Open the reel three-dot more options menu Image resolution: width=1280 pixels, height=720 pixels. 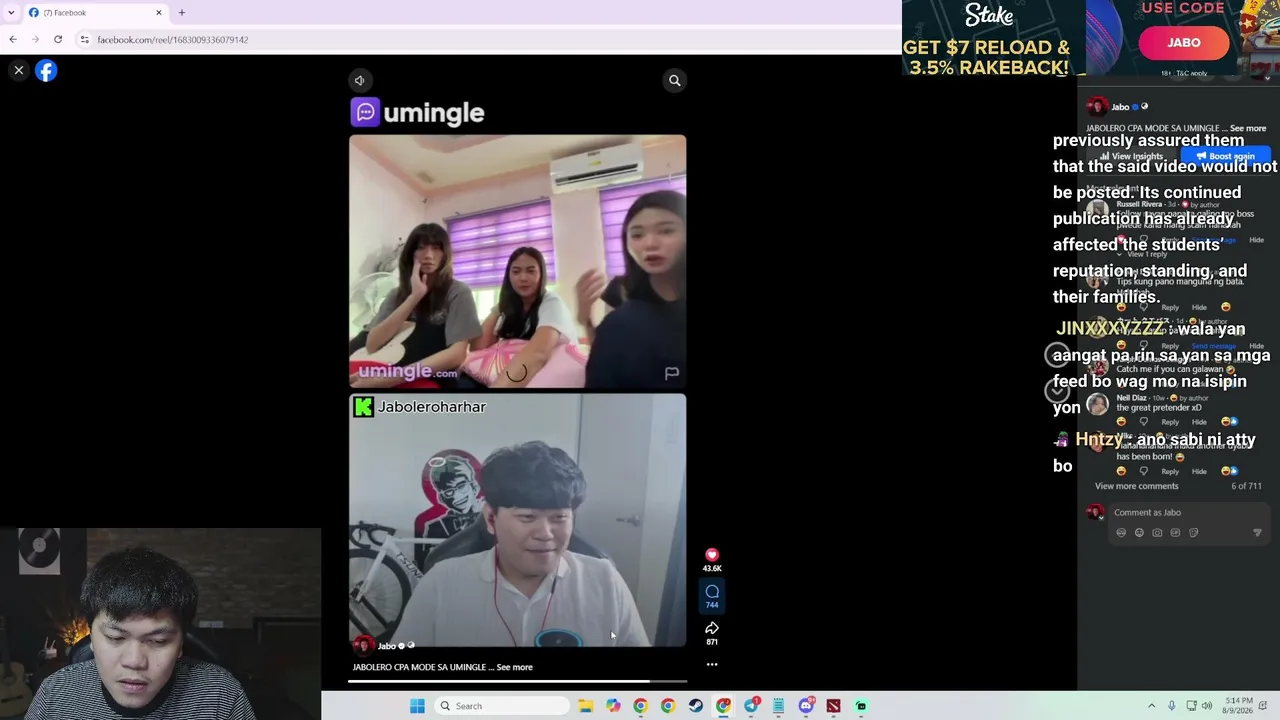pyautogui.click(x=712, y=664)
